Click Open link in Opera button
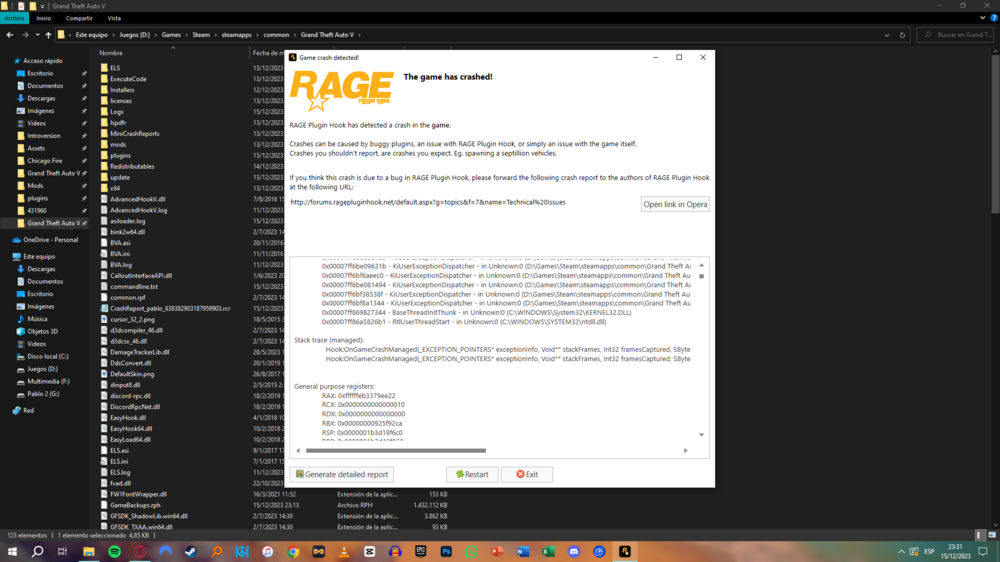 tap(675, 204)
